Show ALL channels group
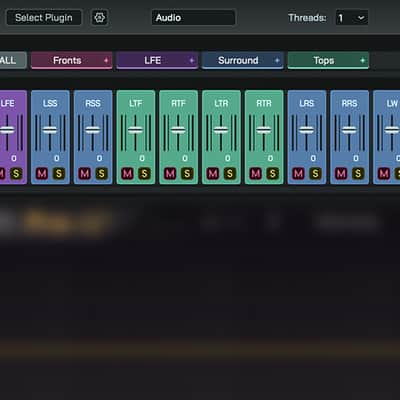 pyautogui.click(x=13, y=60)
